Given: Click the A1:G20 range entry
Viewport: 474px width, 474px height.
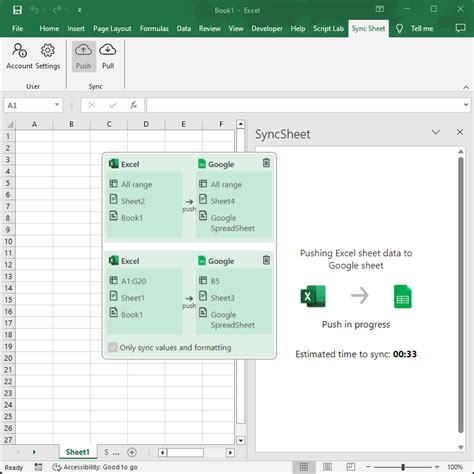Looking at the screenshot, I should 133,281.
